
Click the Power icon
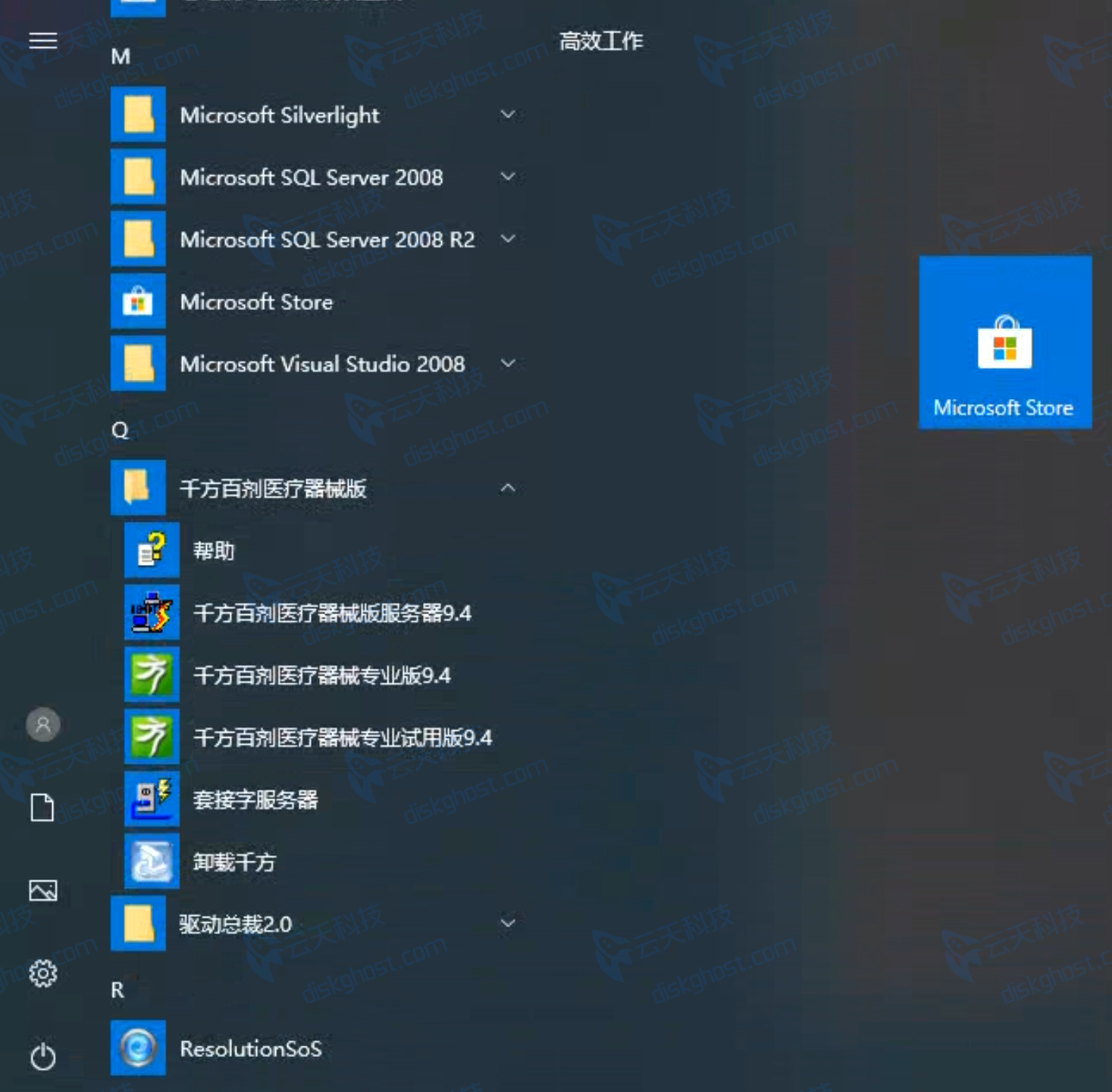pos(43,1056)
